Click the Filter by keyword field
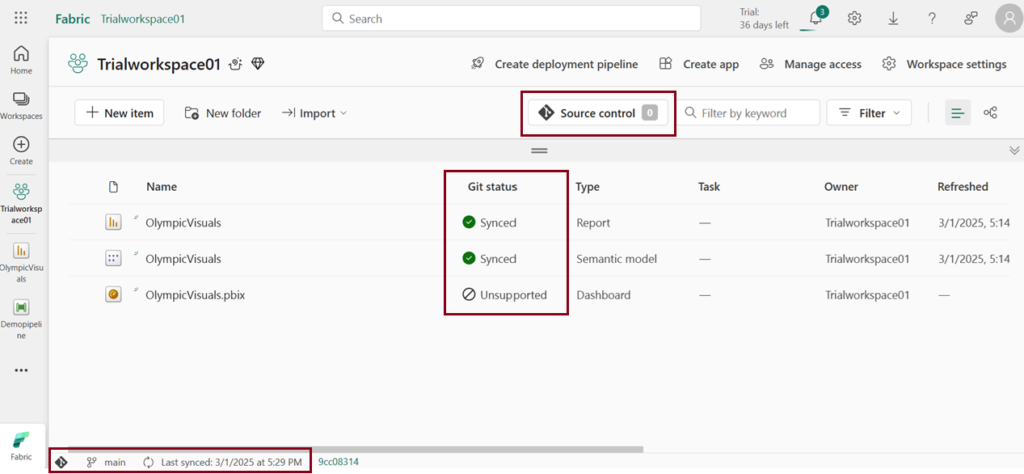This screenshot has height=474, width=1024. [750, 113]
